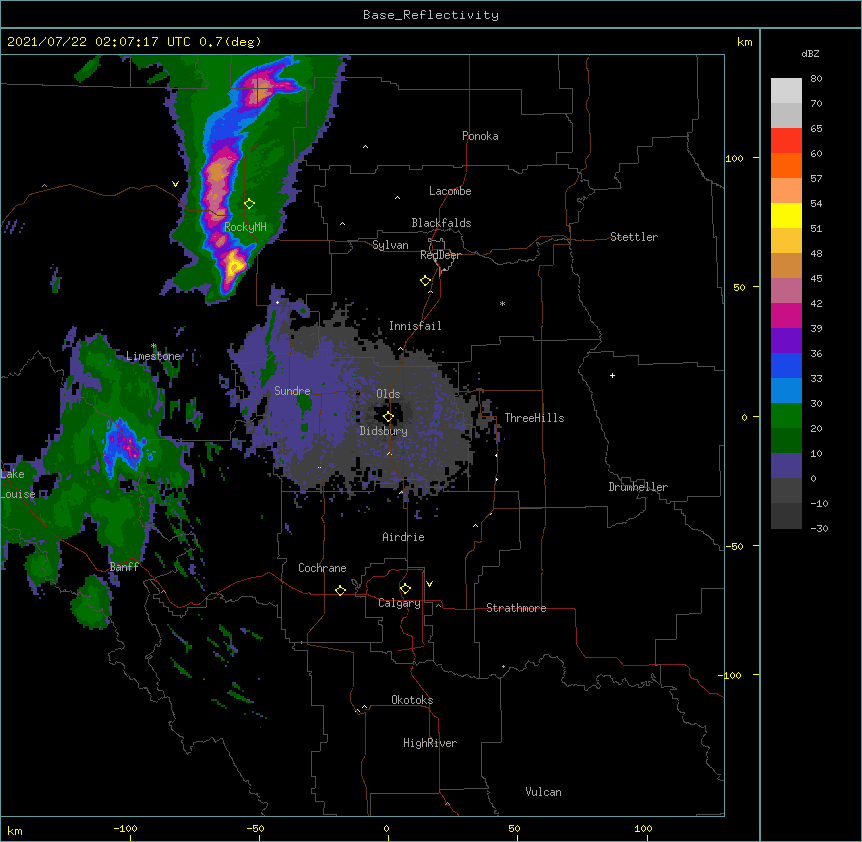Click the Airdrie city label

[403, 537]
